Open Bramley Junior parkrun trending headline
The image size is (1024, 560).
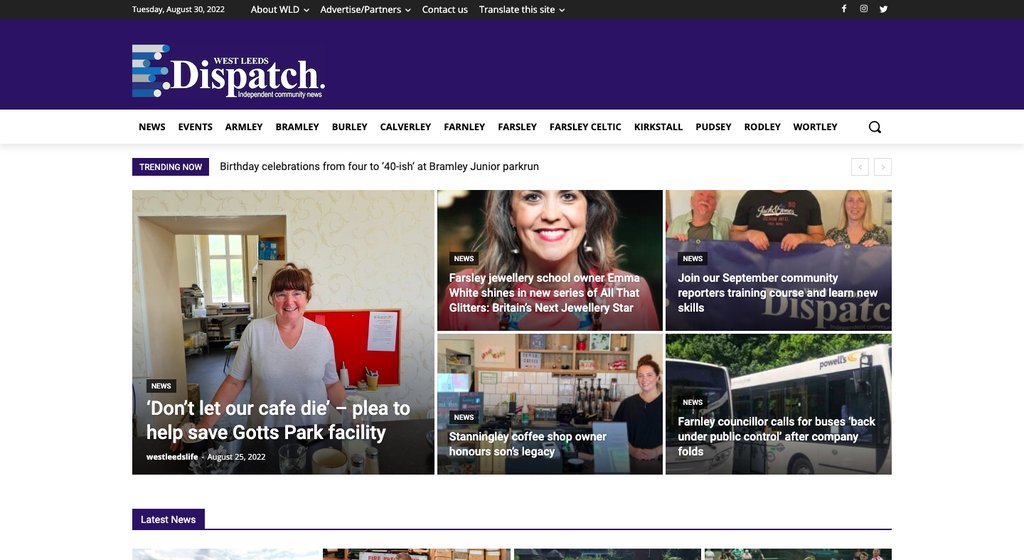click(379, 166)
